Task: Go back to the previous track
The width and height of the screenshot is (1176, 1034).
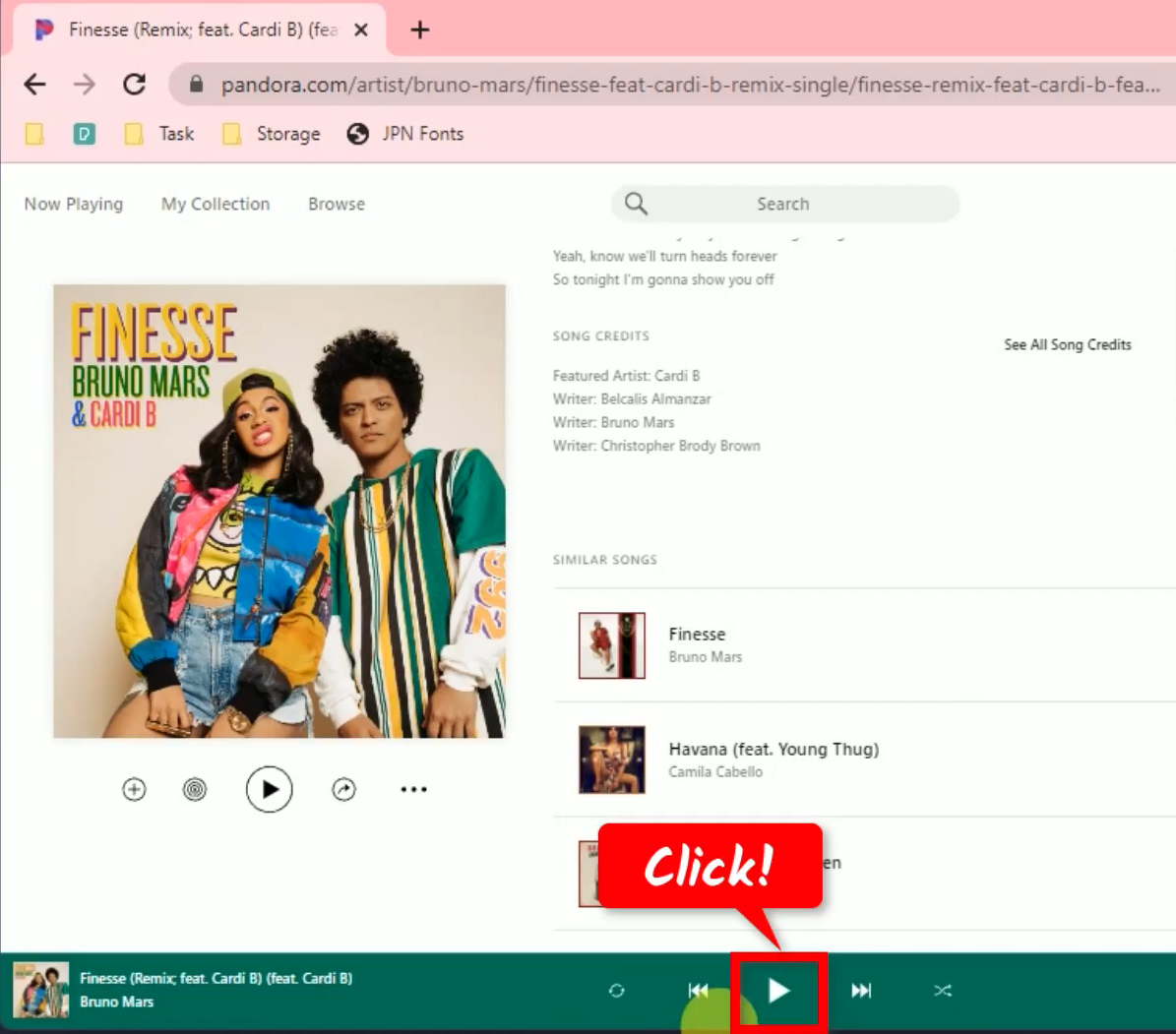Action: click(x=699, y=990)
